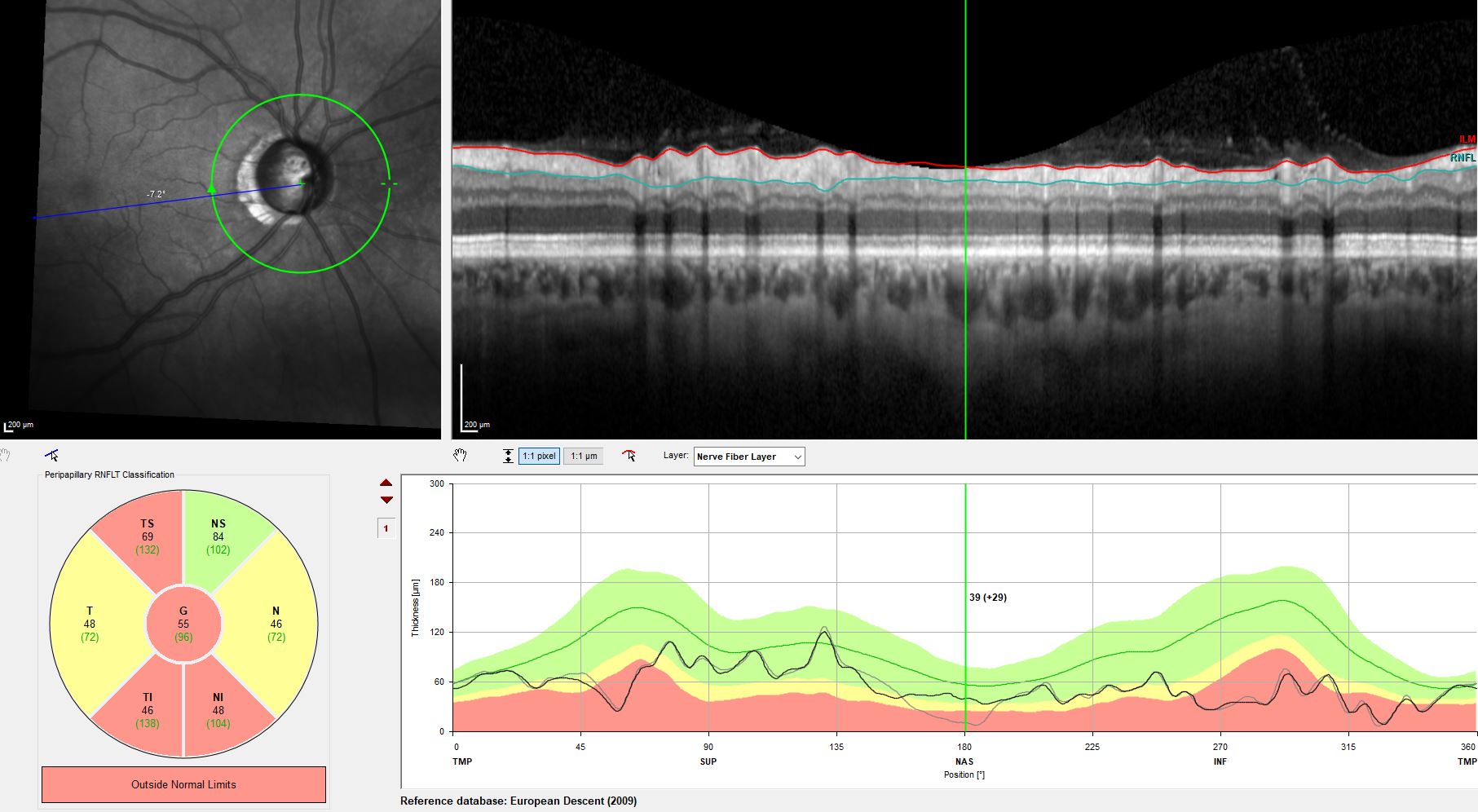The image size is (1478, 812).
Task: Click the dimmed hand tool under fundus image
Action: [6, 455]
